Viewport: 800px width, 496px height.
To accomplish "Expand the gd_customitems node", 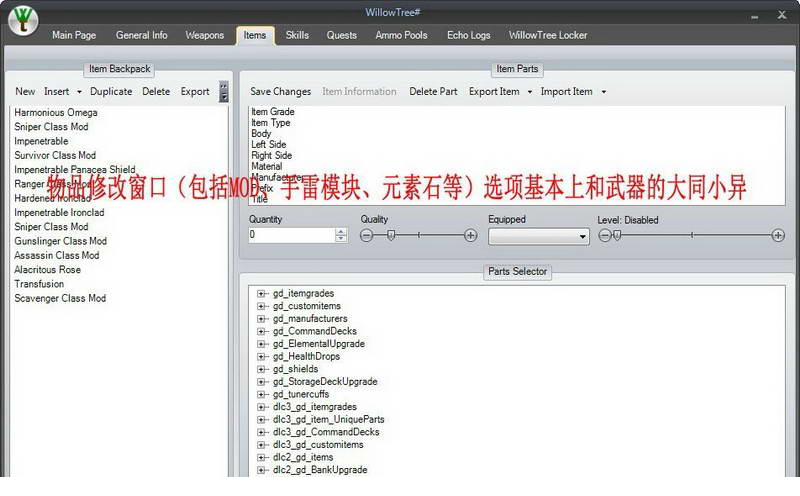I will pyautogui.click(x=261, y=306).
